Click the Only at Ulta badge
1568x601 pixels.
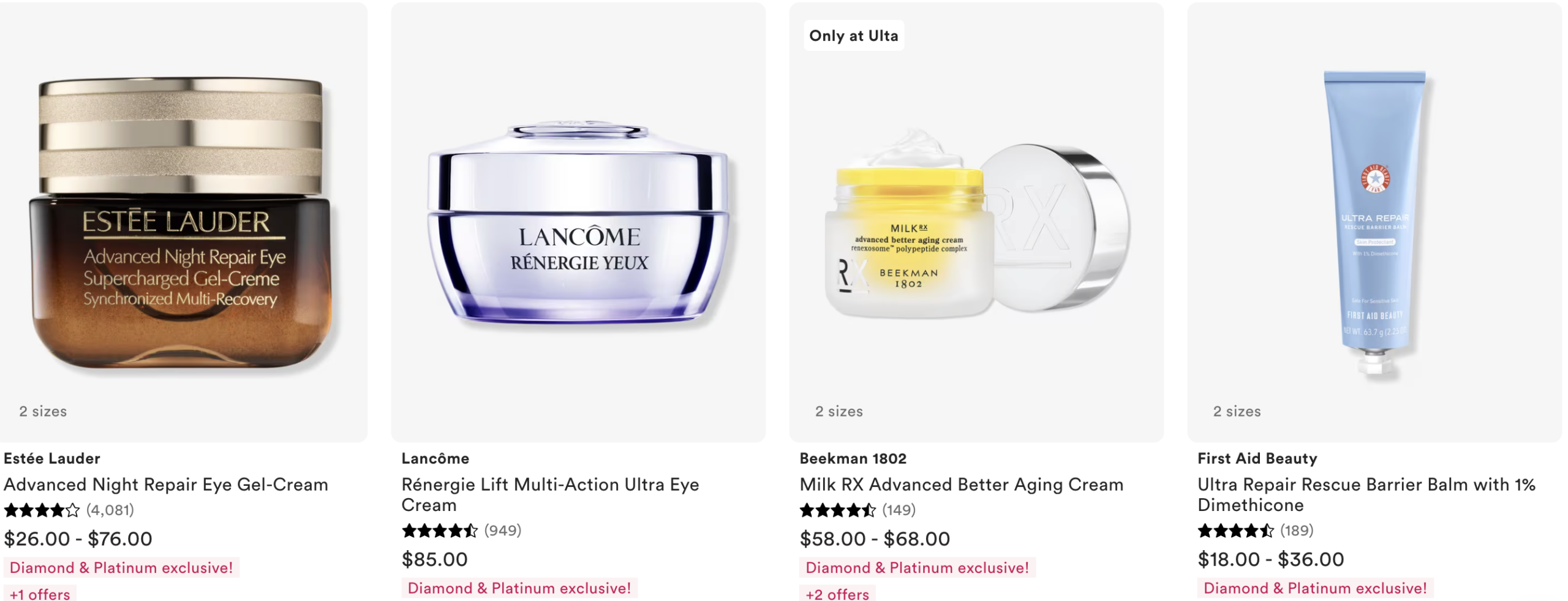pyautogui.click(x=854, y=36)
